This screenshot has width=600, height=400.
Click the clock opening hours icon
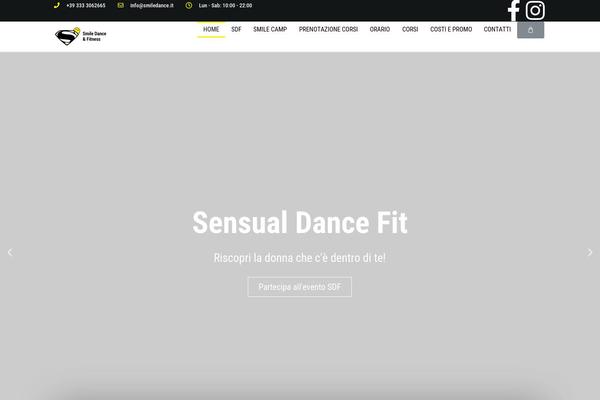click(189, 5)
